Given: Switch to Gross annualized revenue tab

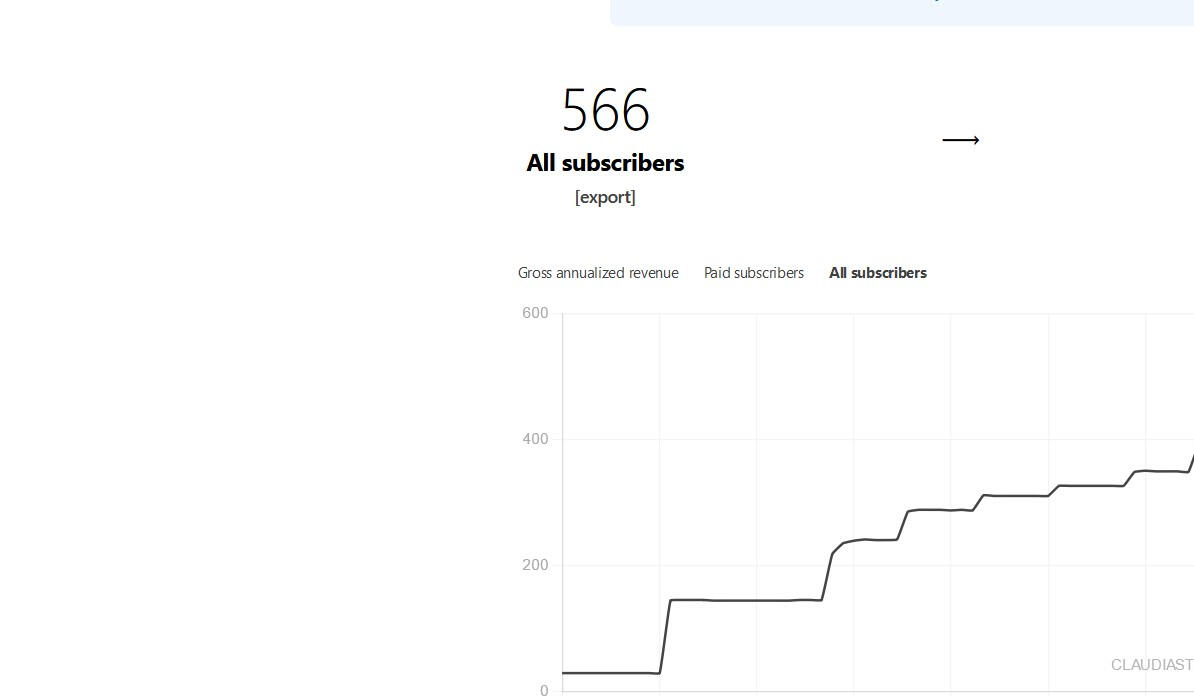Looking at the screenshot, I should tap(598, 273).
